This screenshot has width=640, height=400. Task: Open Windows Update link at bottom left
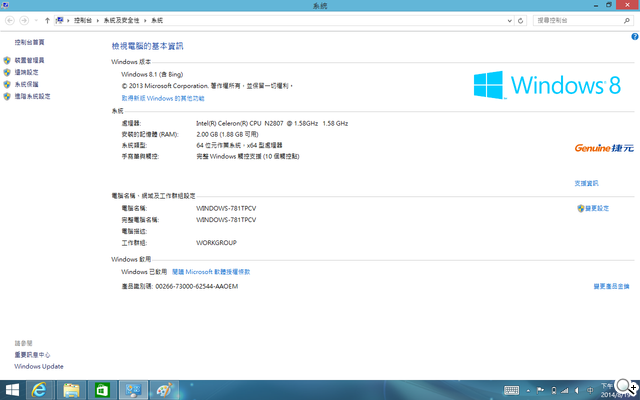click(38, 366)
